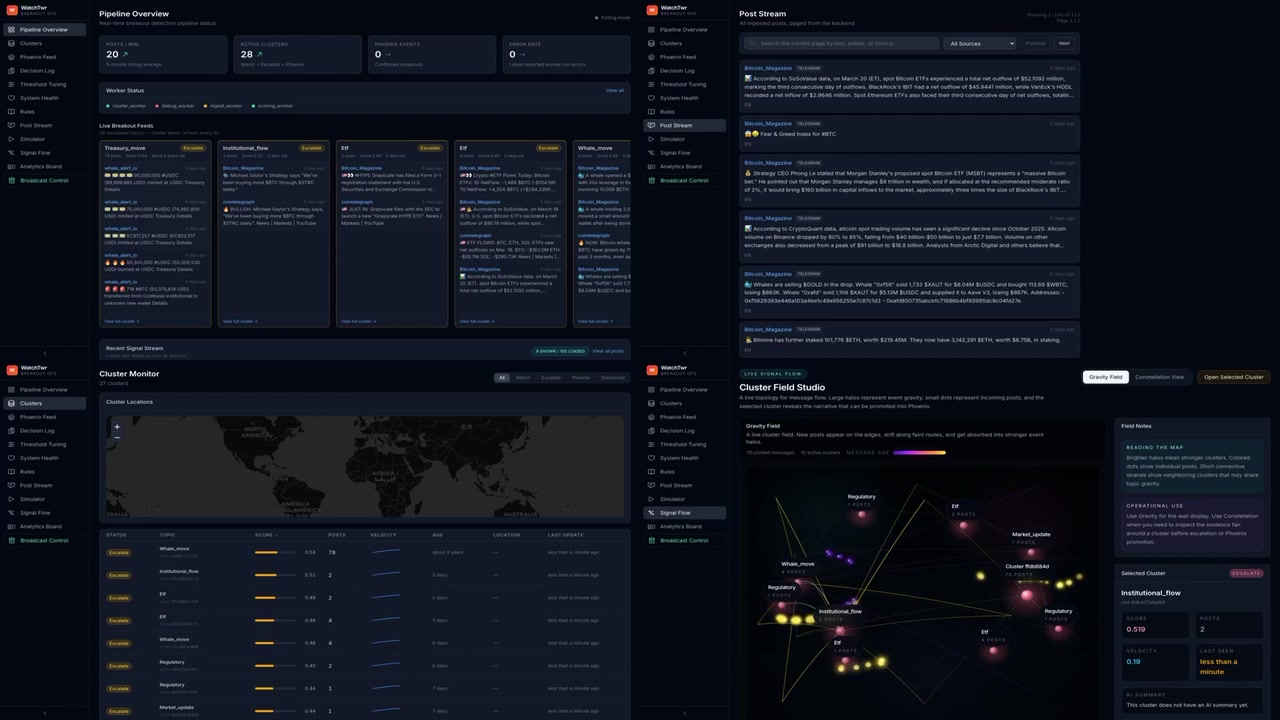1280x720 pixels.
Task: Zoom out on the Cluster Locations map
Action: click(x=117, y=438)
